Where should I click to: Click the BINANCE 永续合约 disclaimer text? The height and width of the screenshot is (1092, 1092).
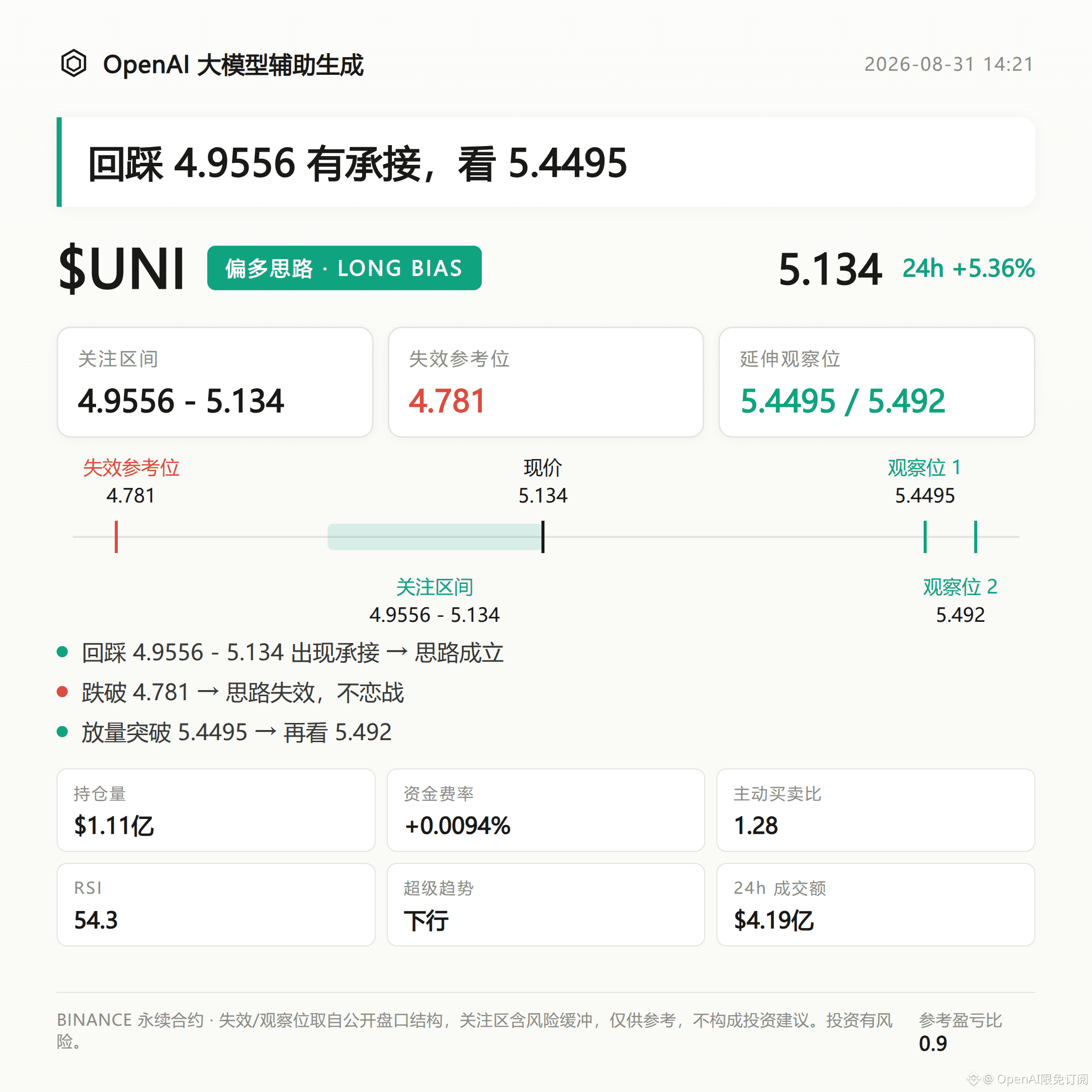pyautogui.click(x=475, y=1030)
